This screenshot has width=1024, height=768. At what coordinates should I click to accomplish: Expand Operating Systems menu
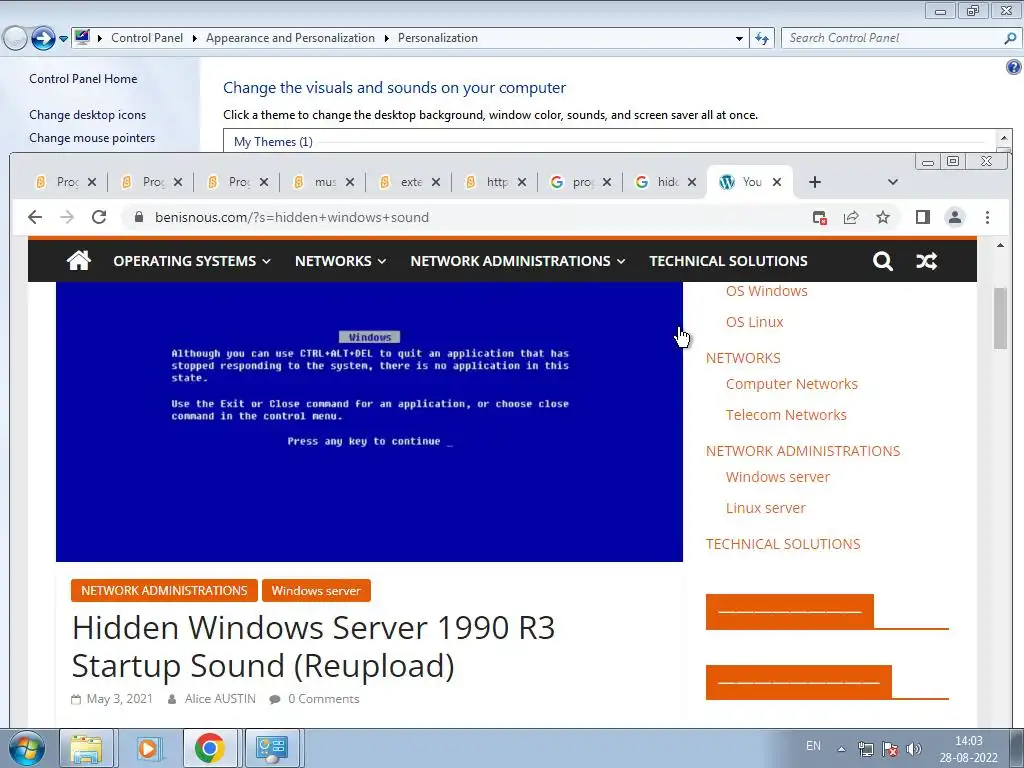(191, 261)
